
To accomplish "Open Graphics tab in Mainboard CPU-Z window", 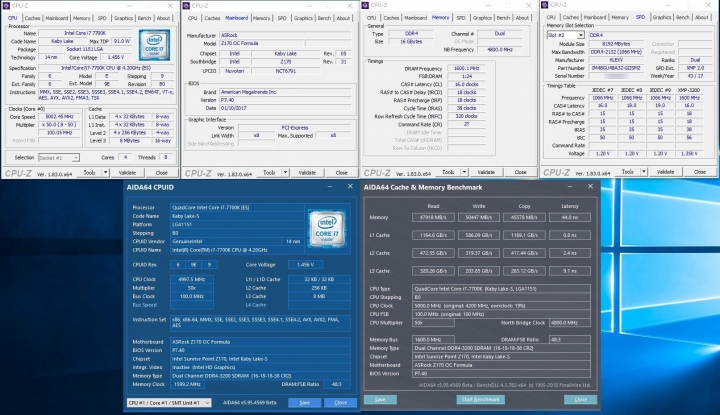I will (x=303, y=18).
